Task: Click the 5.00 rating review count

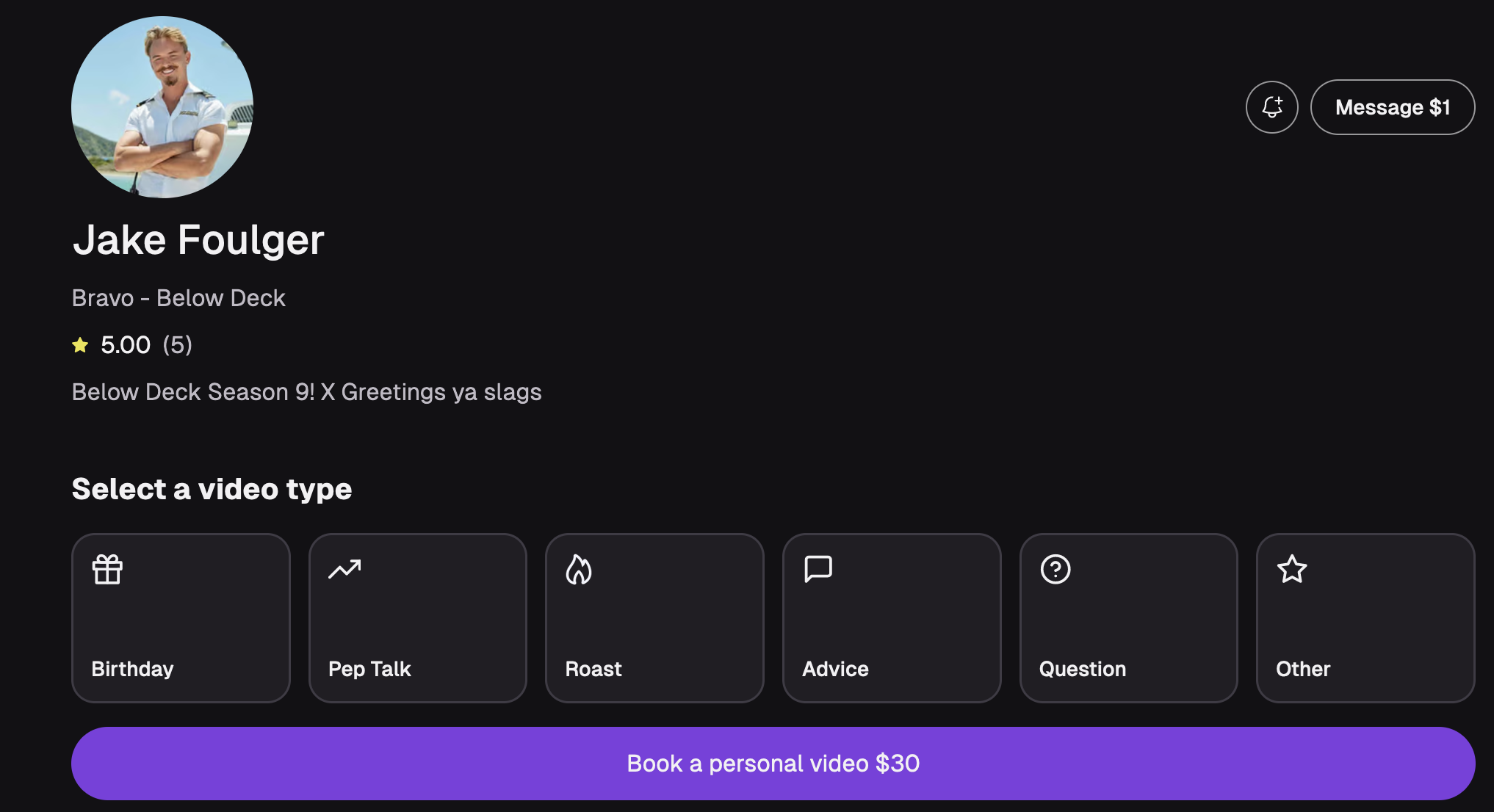Action: [177, 344]
